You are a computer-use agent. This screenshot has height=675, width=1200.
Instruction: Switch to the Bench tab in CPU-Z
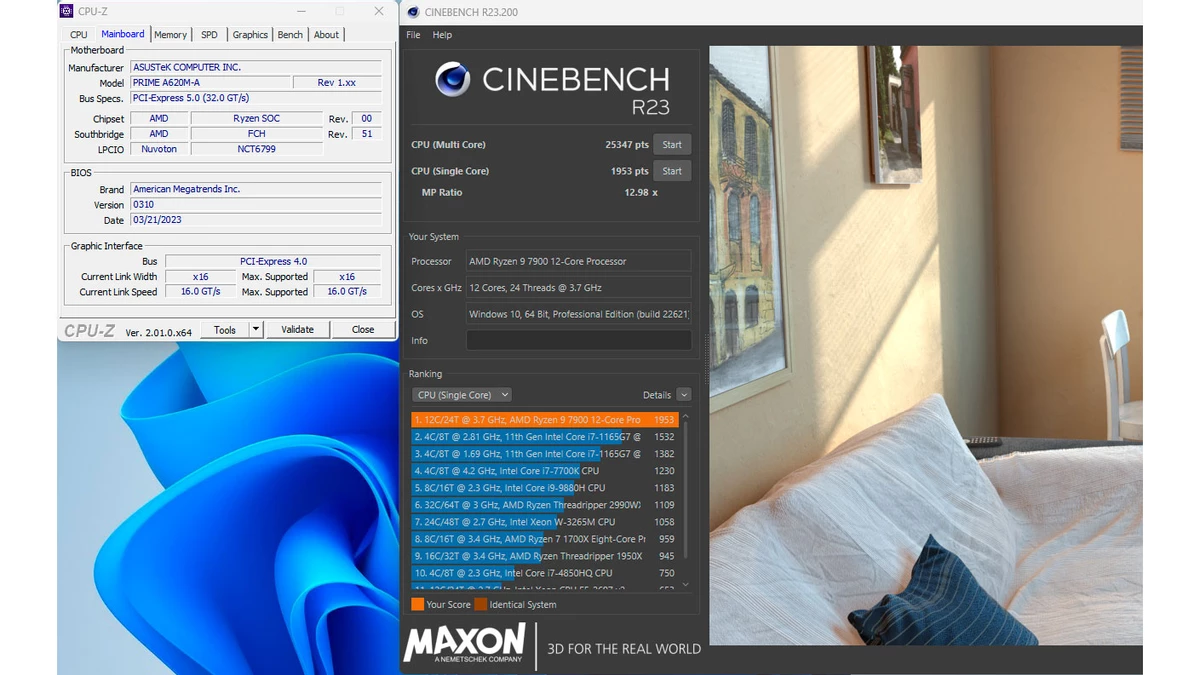[x=290, y=35]
